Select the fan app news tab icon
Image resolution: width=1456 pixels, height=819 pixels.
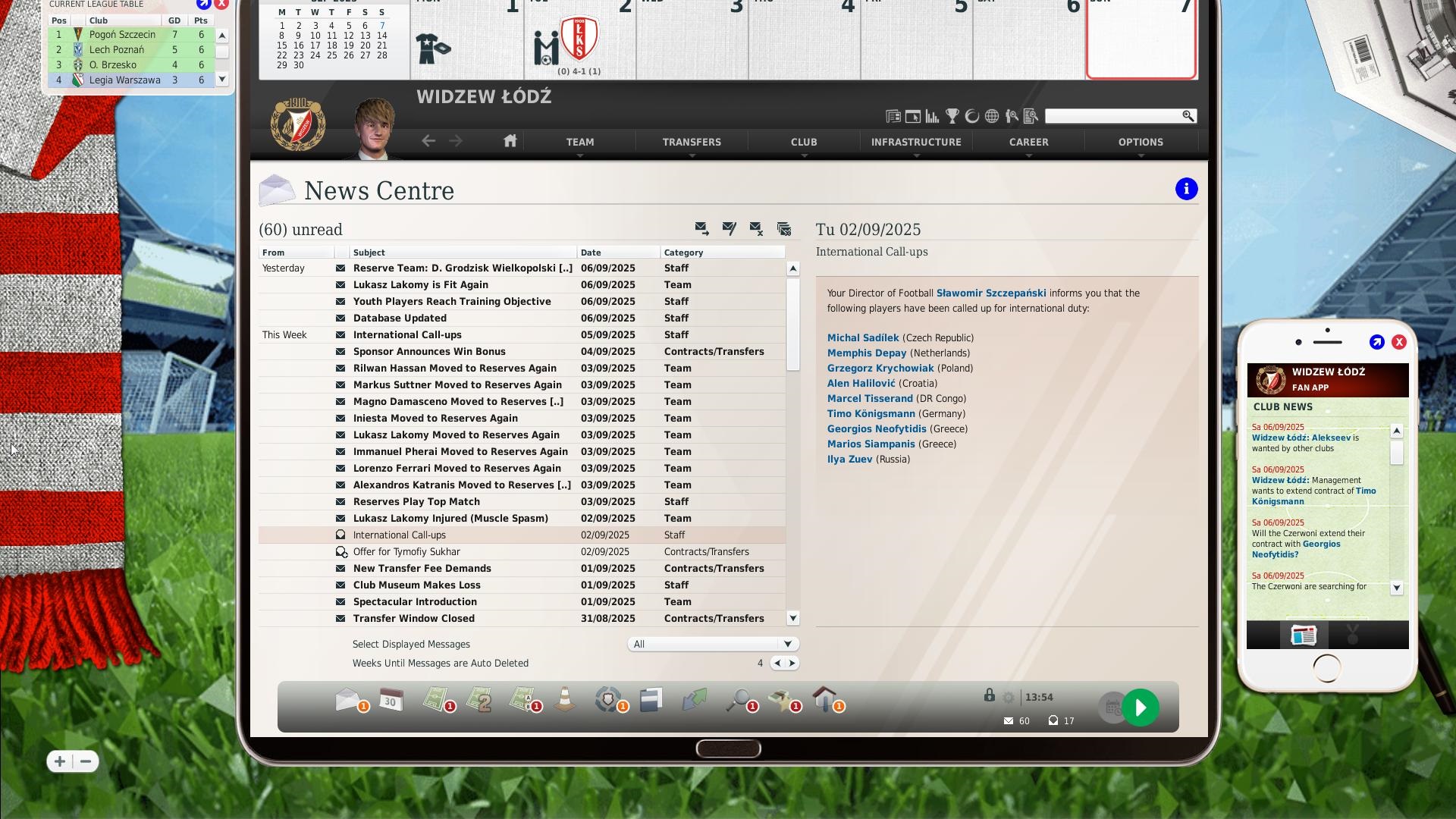(x=1303, y=635)
